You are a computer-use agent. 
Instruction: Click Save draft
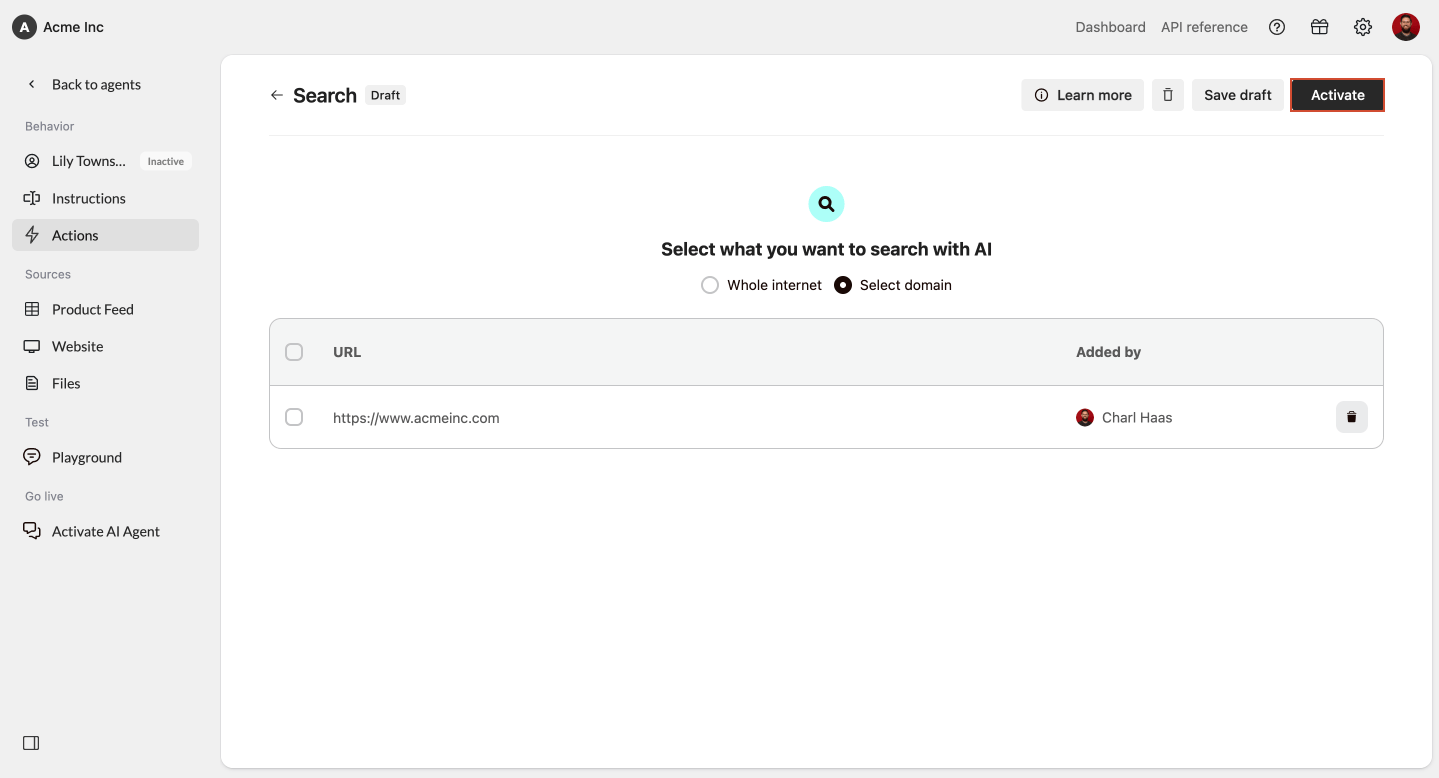click(x=1238, y=95)
